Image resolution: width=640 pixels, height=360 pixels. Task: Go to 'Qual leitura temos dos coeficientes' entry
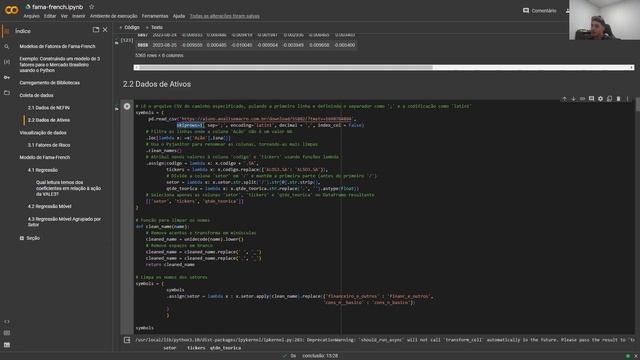click(68, 188)
